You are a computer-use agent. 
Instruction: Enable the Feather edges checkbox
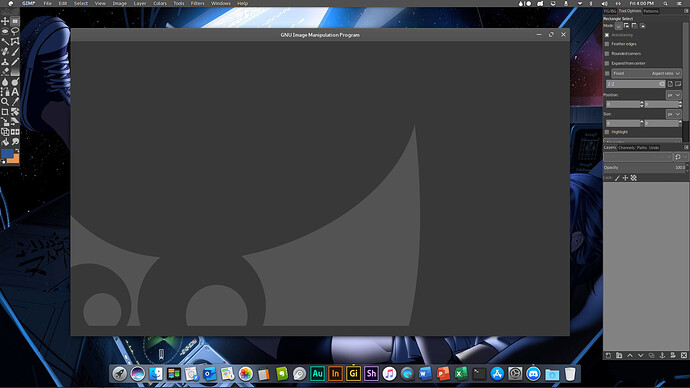click(607, 44)
